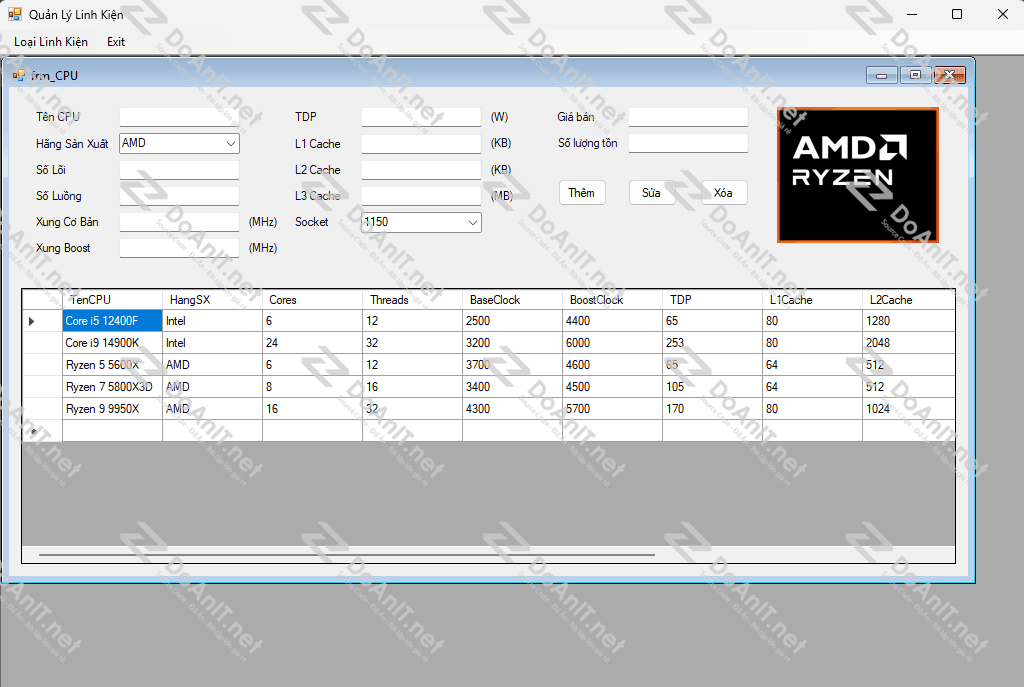The height and width of the screenshot is (687, 1024).
Task: Click the BoostClock 4400 cell
Action: click(612, 321)
